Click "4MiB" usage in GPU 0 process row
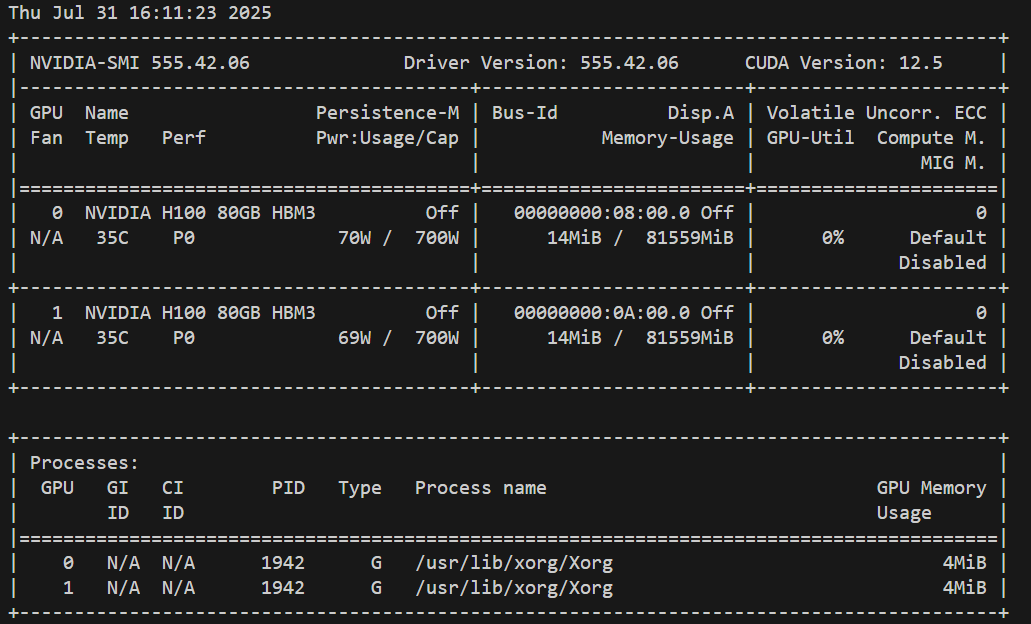Viewport: 1031px width, 624px height. [965, 563]
